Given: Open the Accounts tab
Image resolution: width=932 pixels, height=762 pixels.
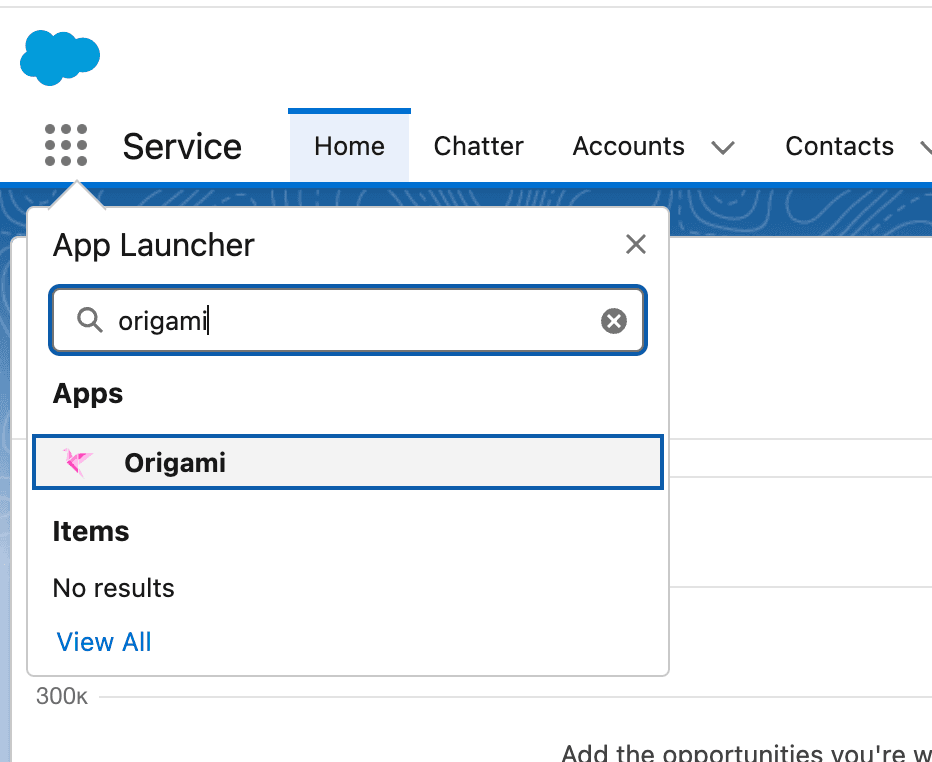Looking at the screenshot, I should (628, 146).
